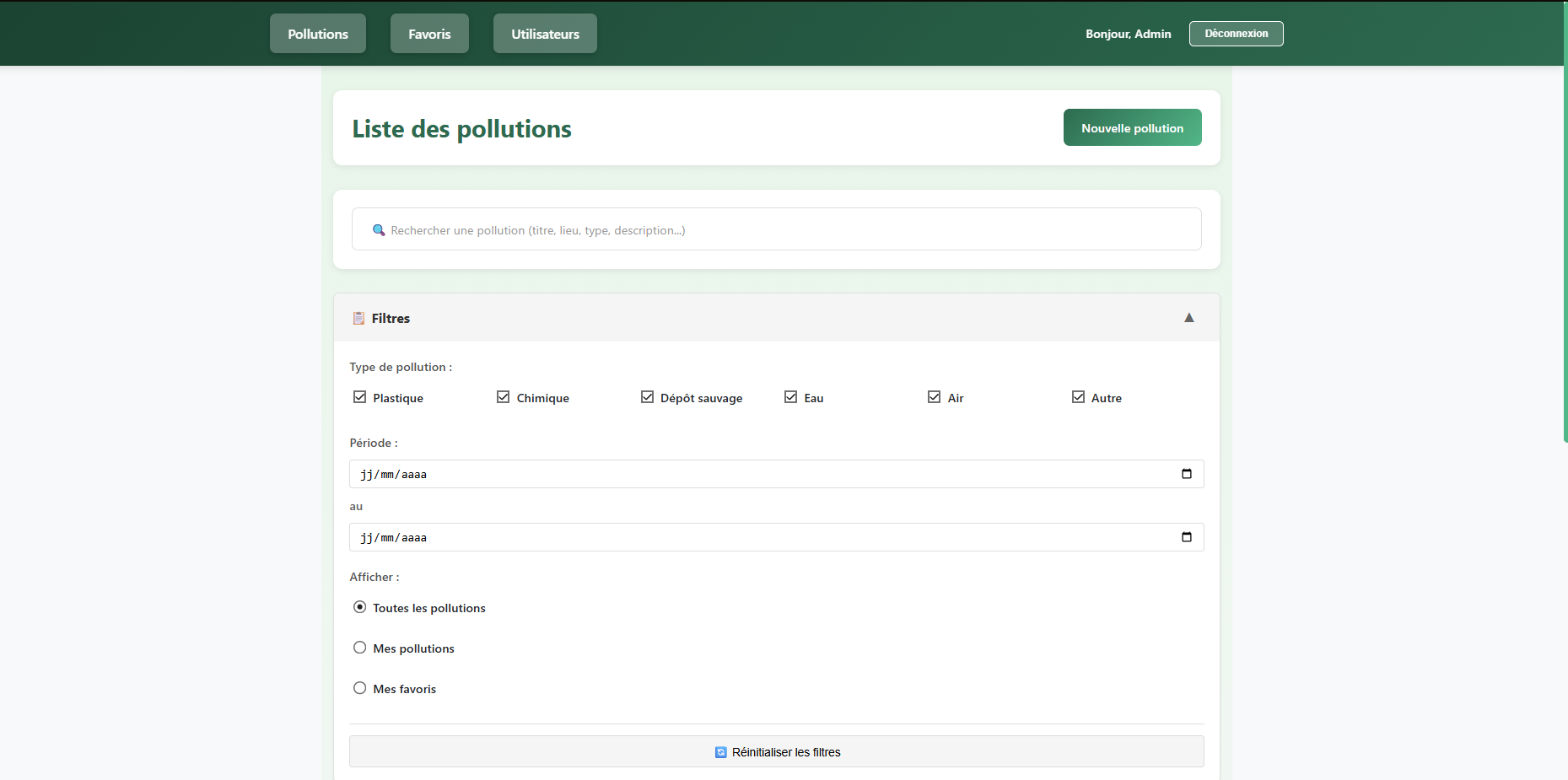Click the Filtres header label
Image resolution: width=1568 pixels, height=780 pixels.
(x=391, y=318)
